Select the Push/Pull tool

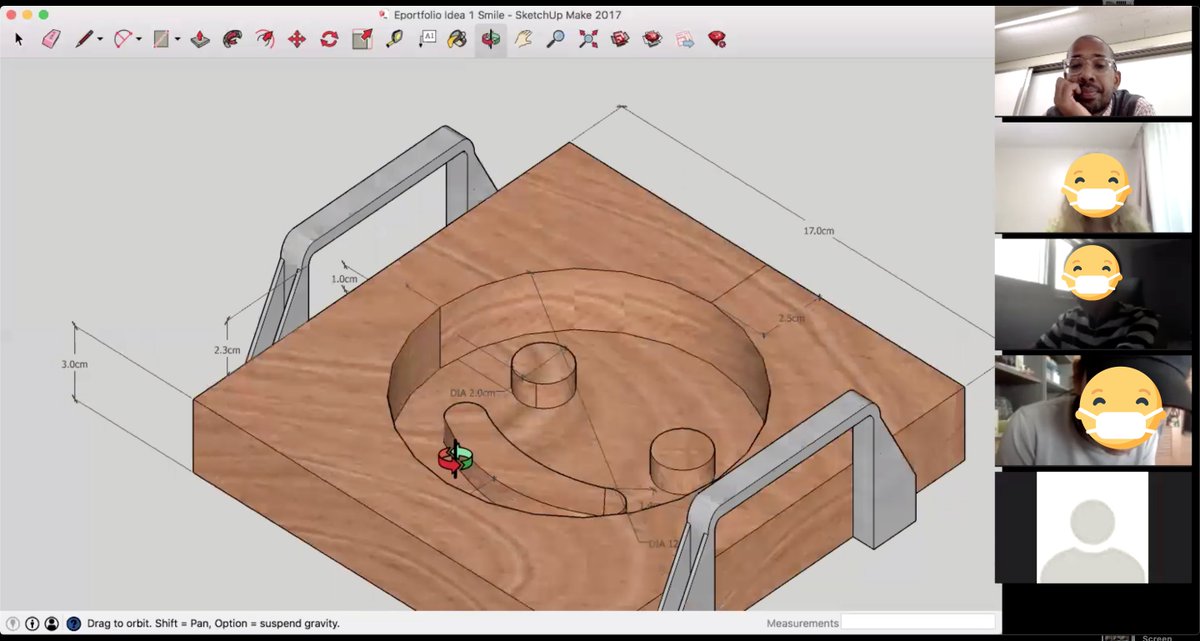pyautogui.click(x=200, y=39)
